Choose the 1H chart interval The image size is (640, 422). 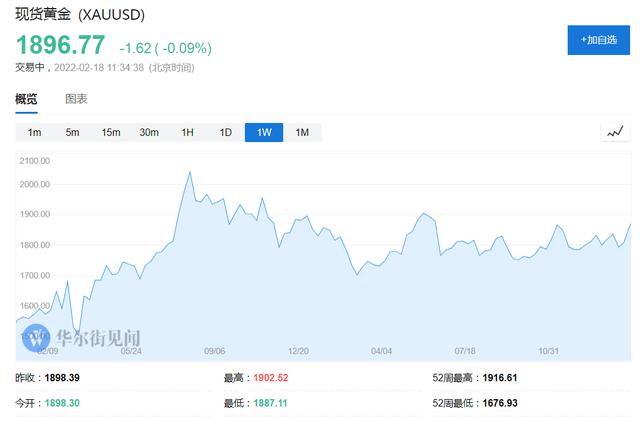tap(187, 133)
